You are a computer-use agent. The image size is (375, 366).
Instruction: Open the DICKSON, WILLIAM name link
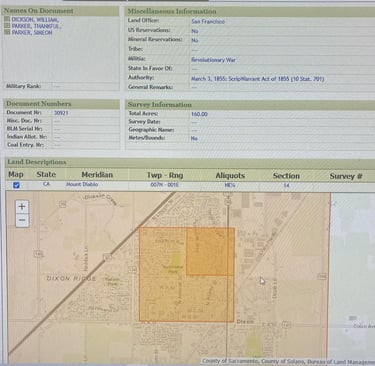tap(35, 20)
